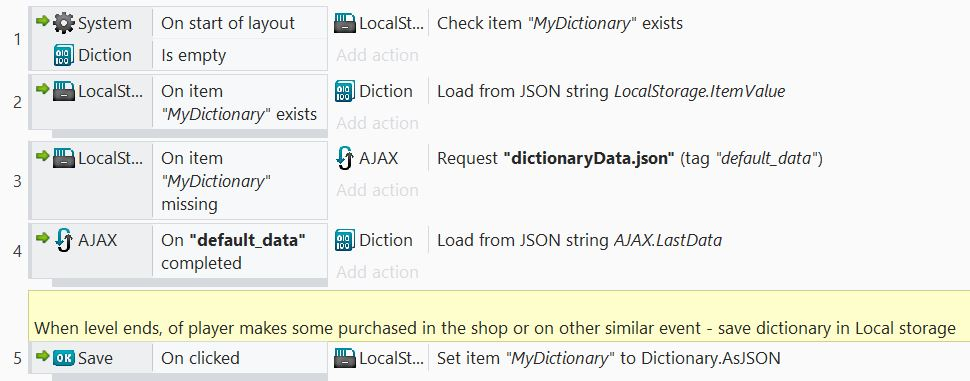Click the Dictionary icon in event 2 action
Screen dimensions: 970x381
[x=345, y=91]
